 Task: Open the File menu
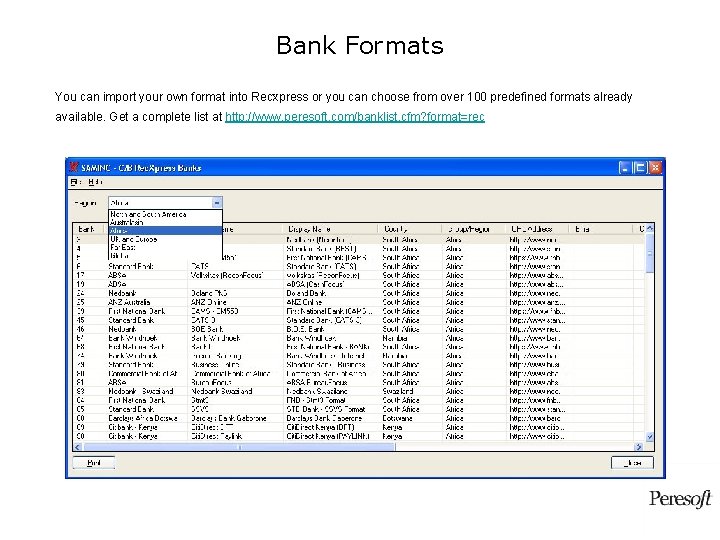76,182
